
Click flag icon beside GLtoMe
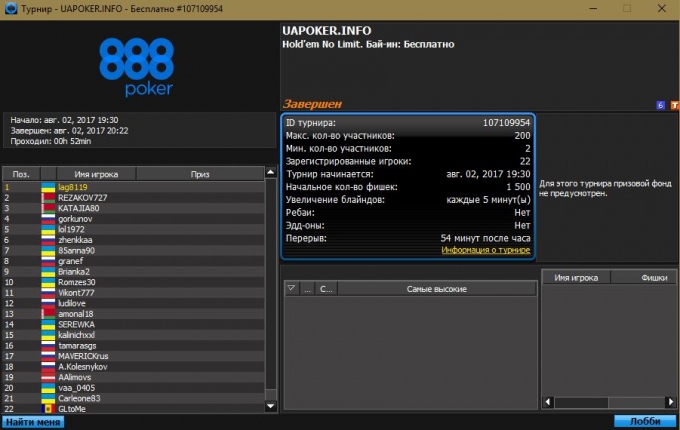(x=48, y=409)
